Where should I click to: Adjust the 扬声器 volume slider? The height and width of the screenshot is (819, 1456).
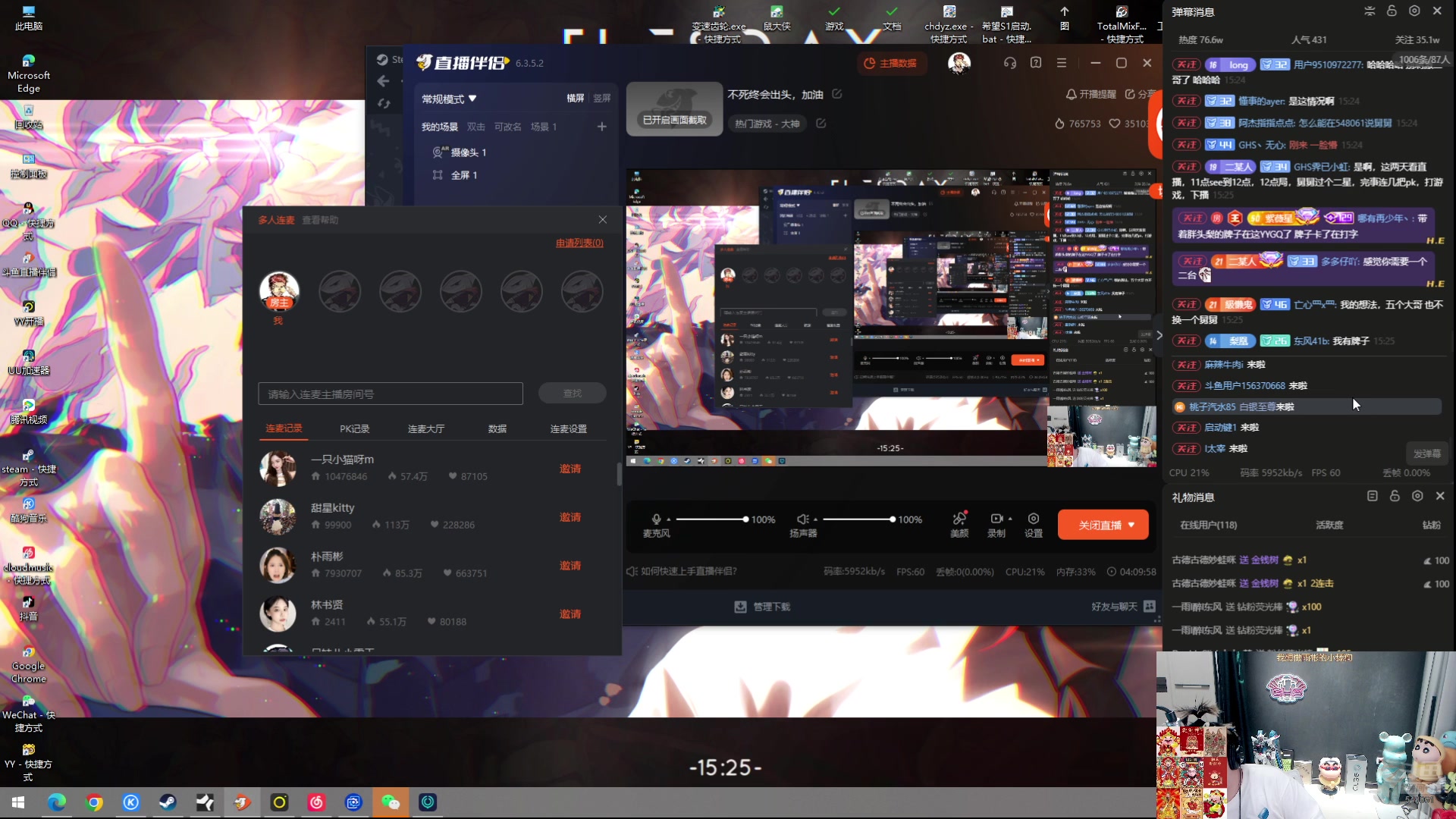(x=859, y=519)
